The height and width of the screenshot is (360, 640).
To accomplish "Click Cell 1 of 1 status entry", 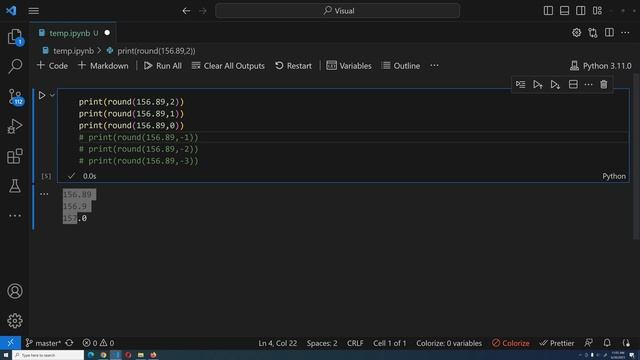I will [x=390, y=343].
